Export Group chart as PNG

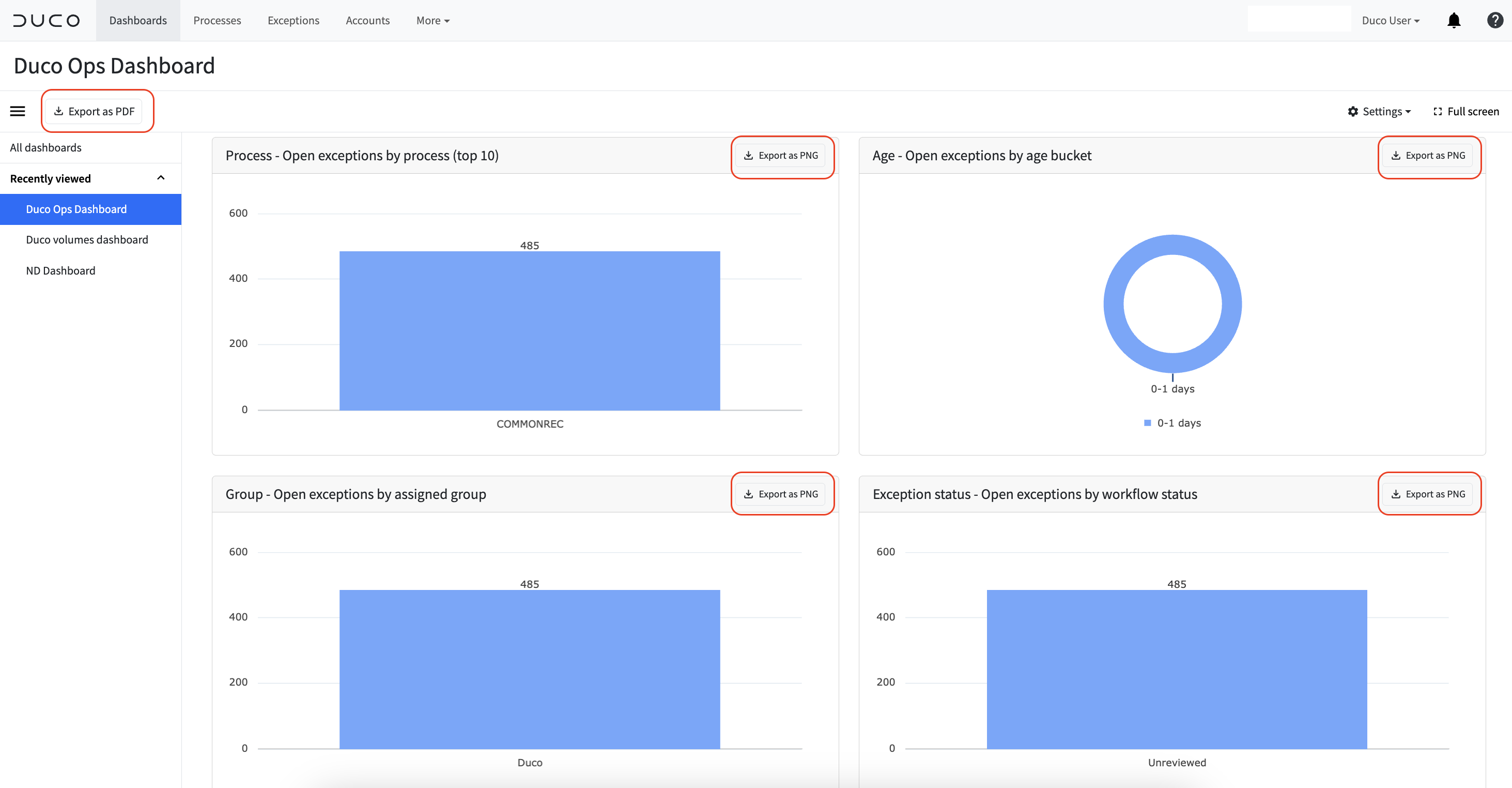pyautogui.click(x=781, y=494)
